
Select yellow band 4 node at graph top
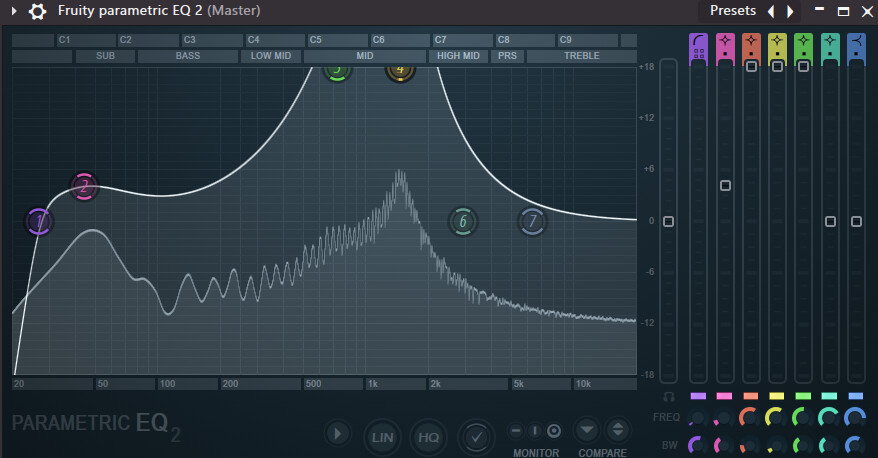click(x=400, y=71)
